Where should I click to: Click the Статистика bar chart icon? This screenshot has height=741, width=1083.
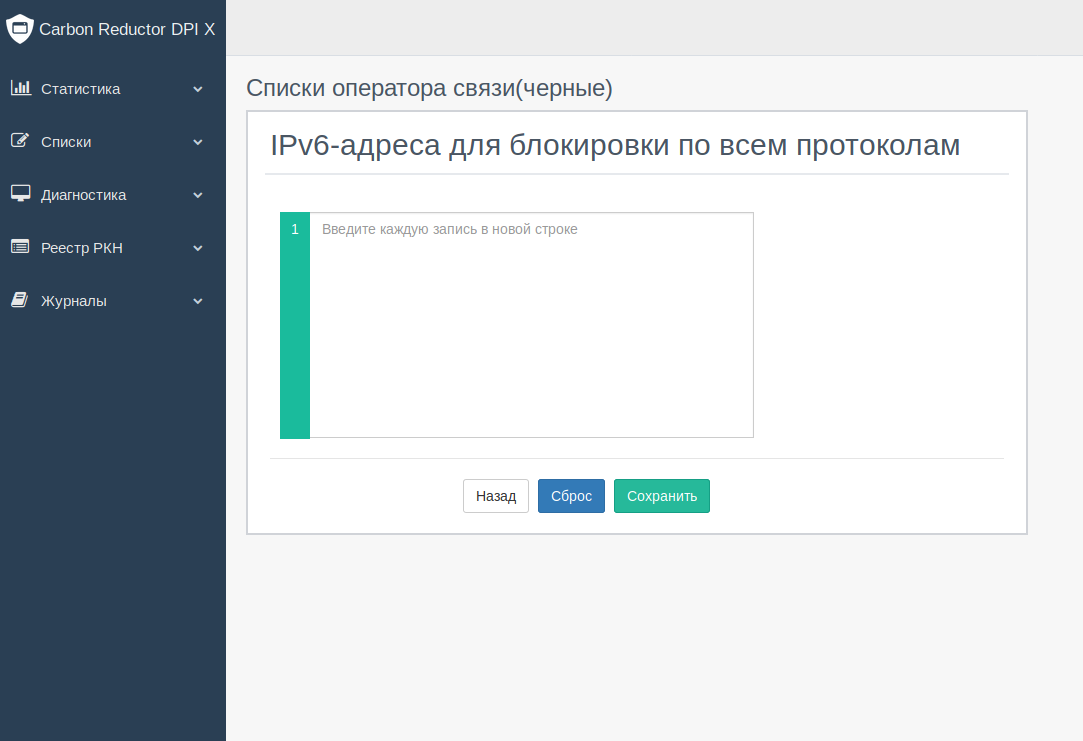[x=21, y=88]
